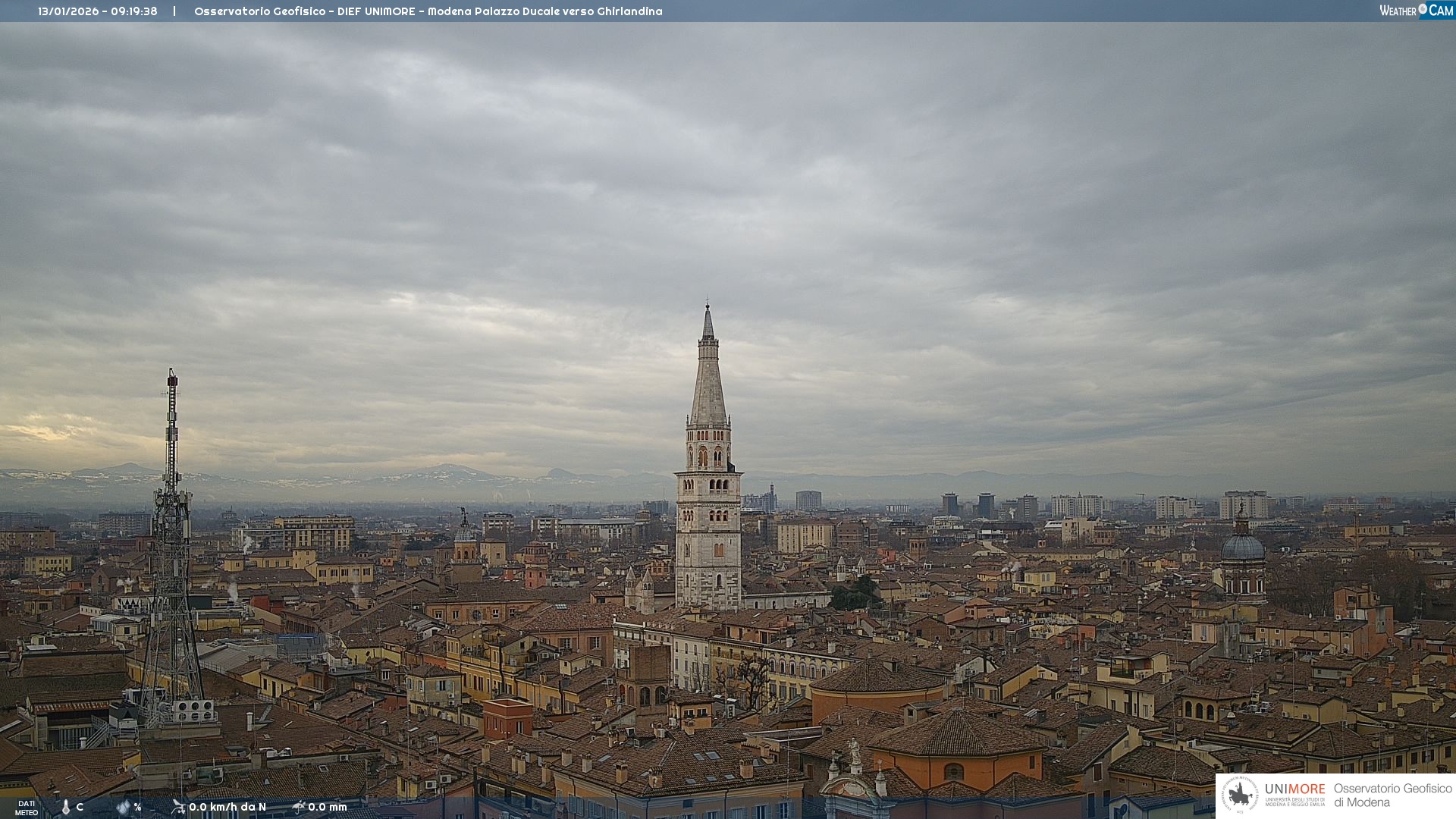Click the UNIMORE university seal emblem
This screenshot has height=819, width=1456.
pos(1241,795)
